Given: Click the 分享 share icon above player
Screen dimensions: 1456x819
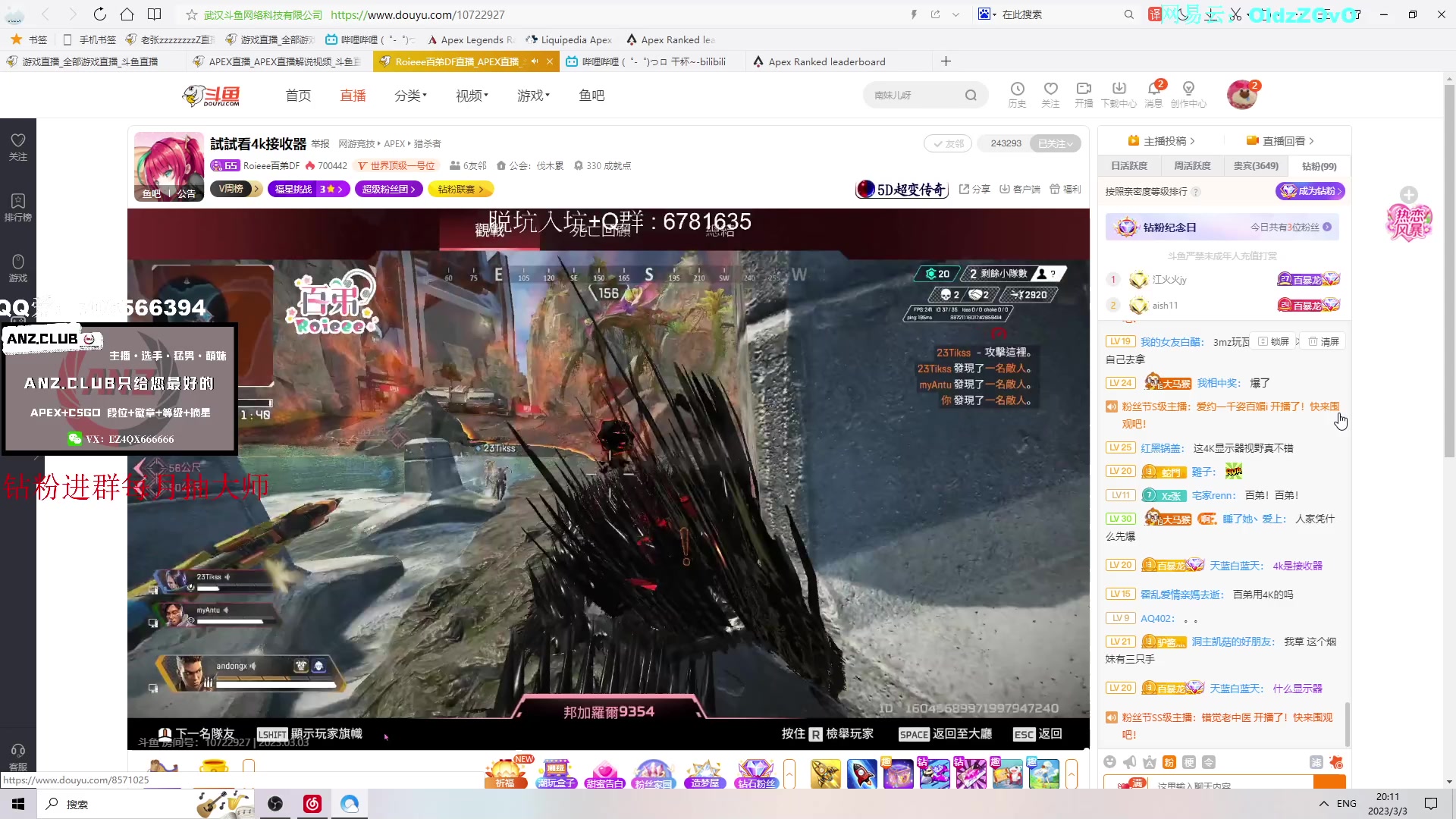Looking at the screenshot, I should coord(974,190).
